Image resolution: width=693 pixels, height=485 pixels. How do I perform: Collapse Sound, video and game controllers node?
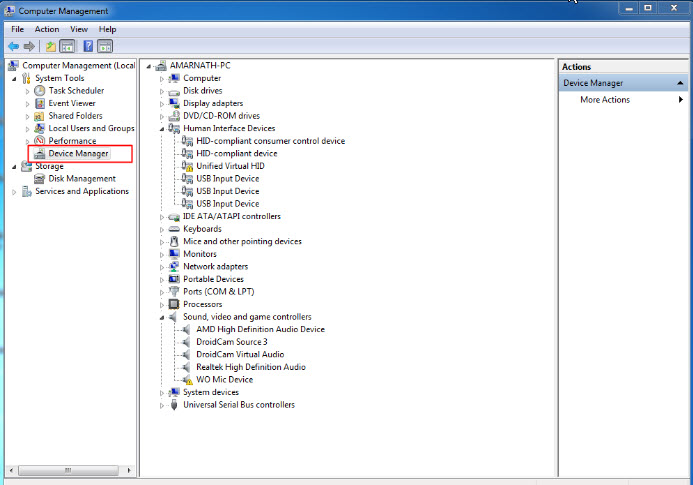(162, 318)
